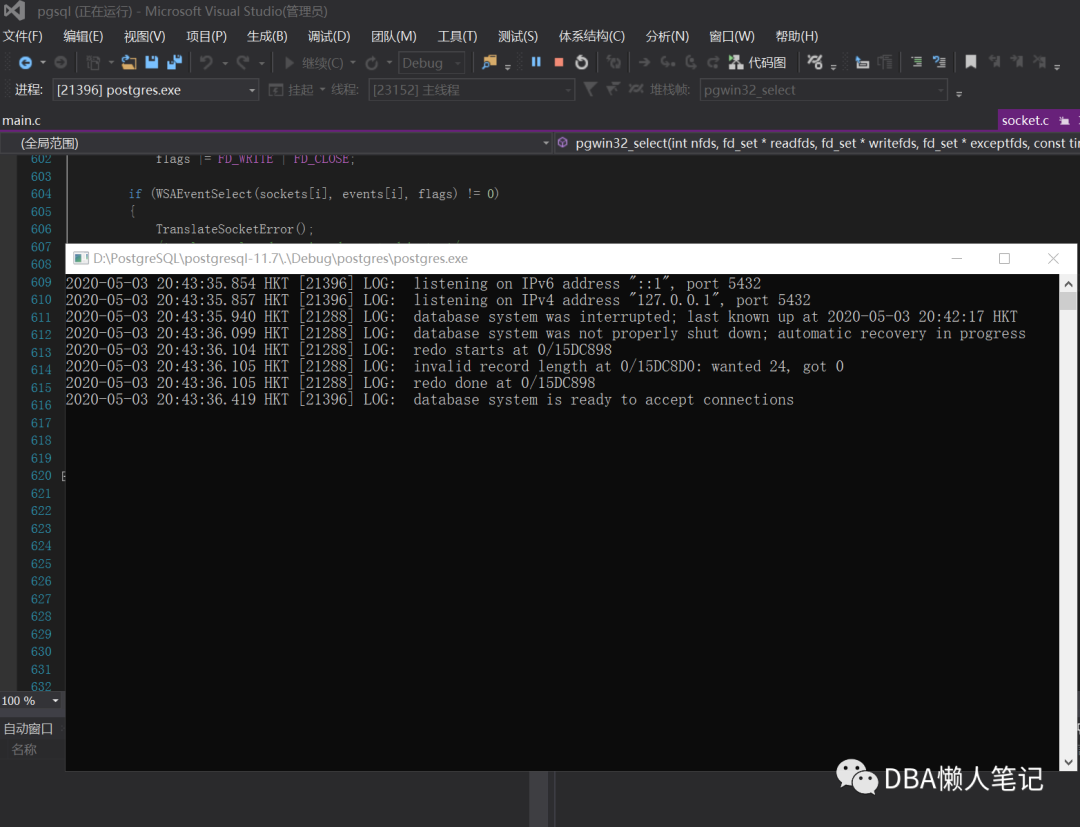Click the Step Over icon
The image size is (1080, 827).
[691, 63]
